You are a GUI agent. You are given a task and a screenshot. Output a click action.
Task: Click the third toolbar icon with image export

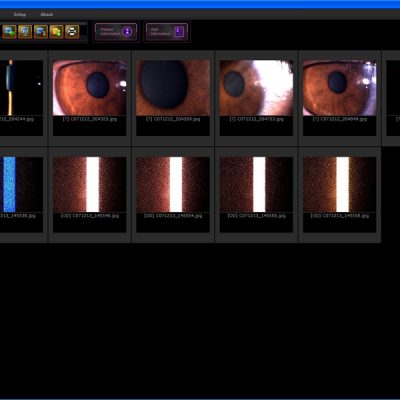click(x=41, y=32)
